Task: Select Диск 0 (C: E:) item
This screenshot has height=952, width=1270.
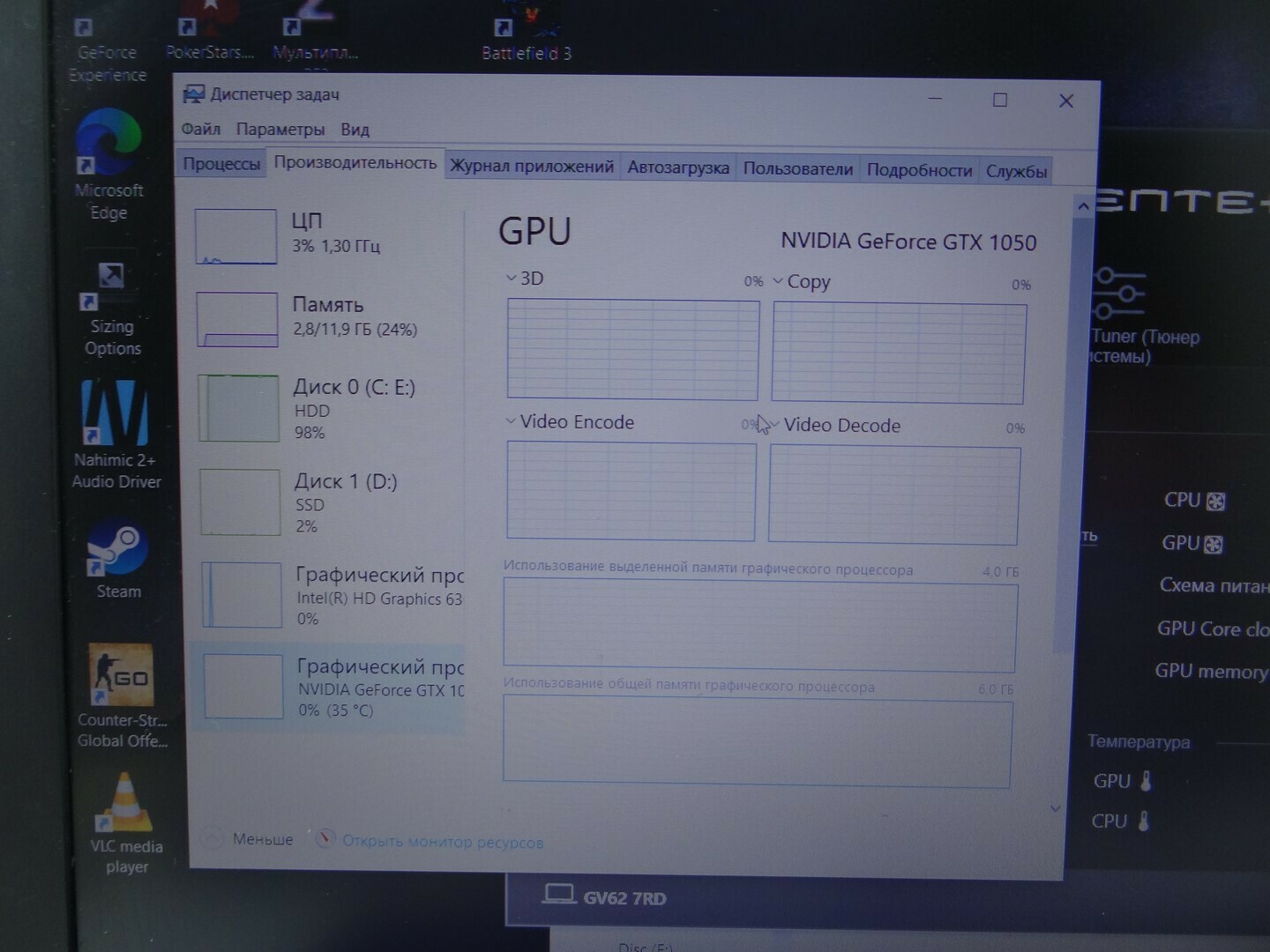Action: [x=328, y=408]
